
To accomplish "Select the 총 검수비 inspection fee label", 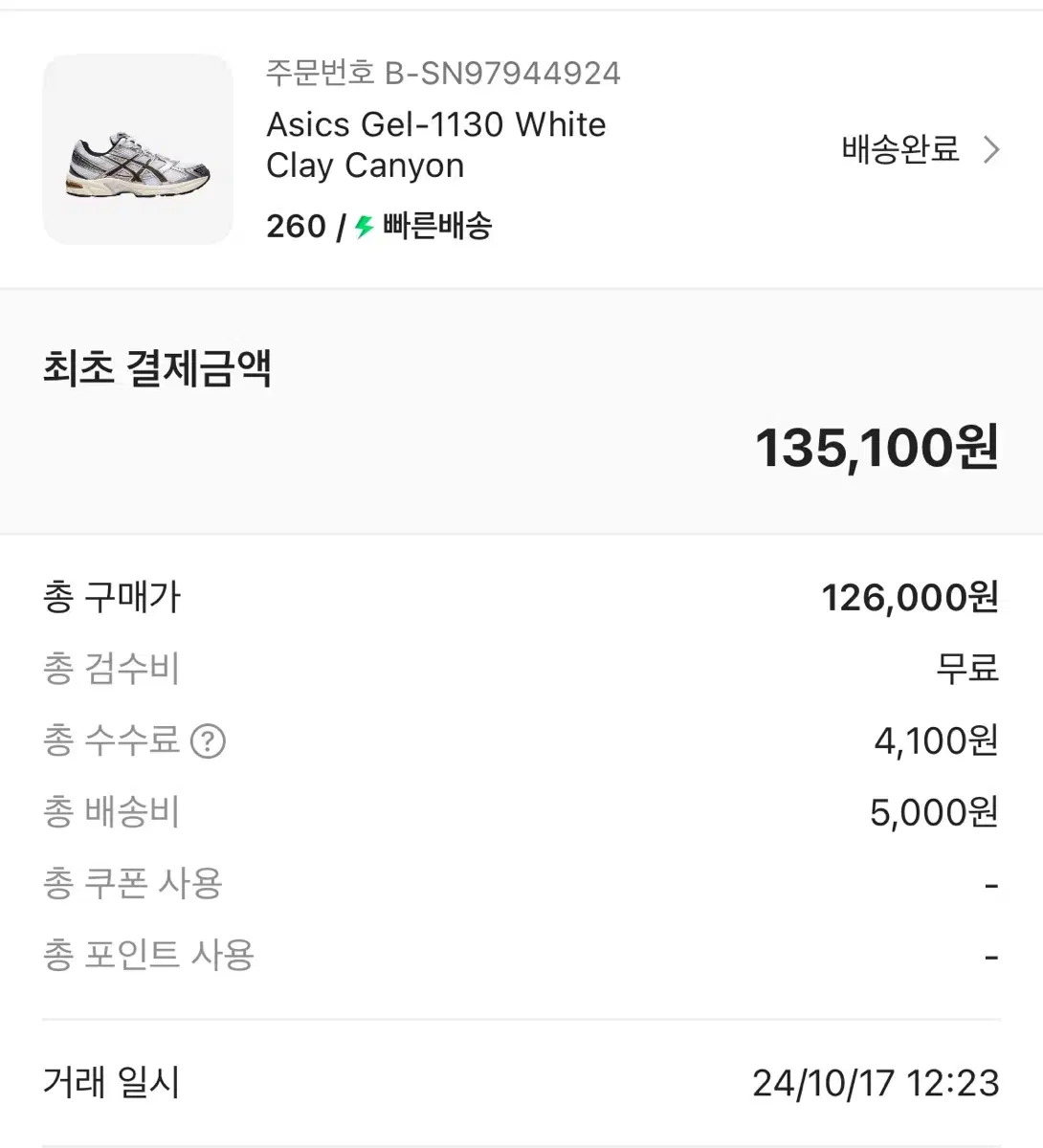I will coord(112,669).
